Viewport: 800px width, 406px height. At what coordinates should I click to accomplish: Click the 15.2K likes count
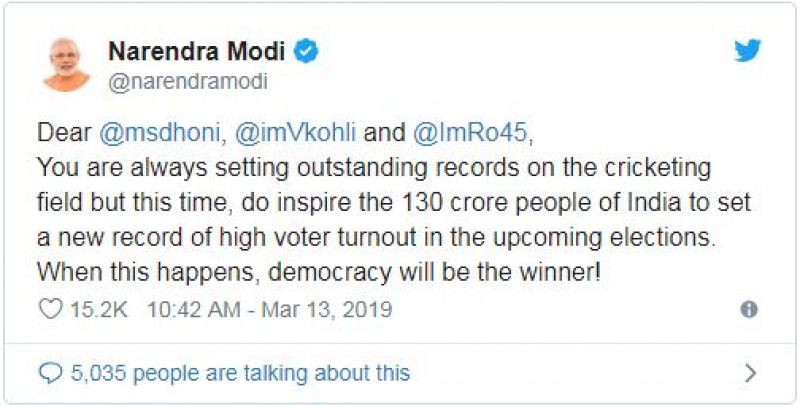click(97, 310)
